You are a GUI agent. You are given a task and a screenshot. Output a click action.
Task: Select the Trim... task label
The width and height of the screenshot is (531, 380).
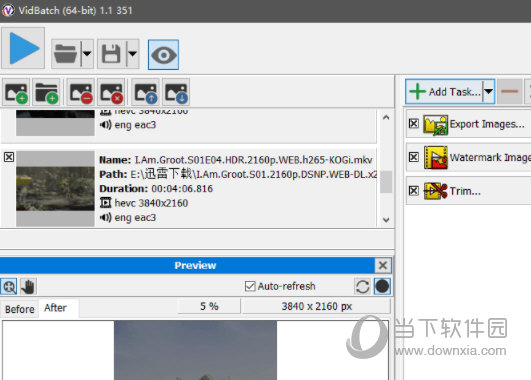pyautogui.click(x=465, y=191)
